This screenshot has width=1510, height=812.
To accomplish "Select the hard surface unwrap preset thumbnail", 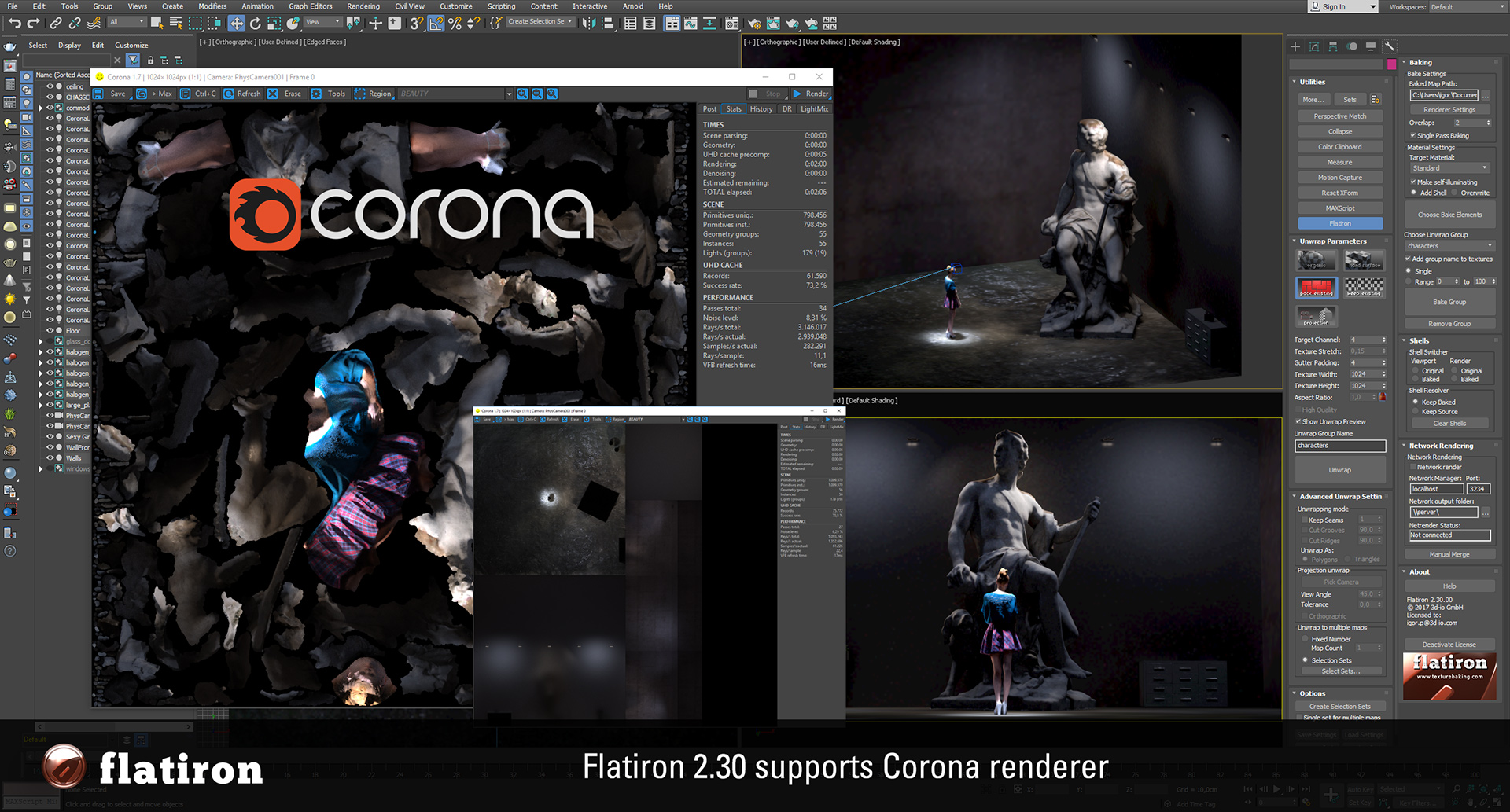I will [x=1364, y=259].
